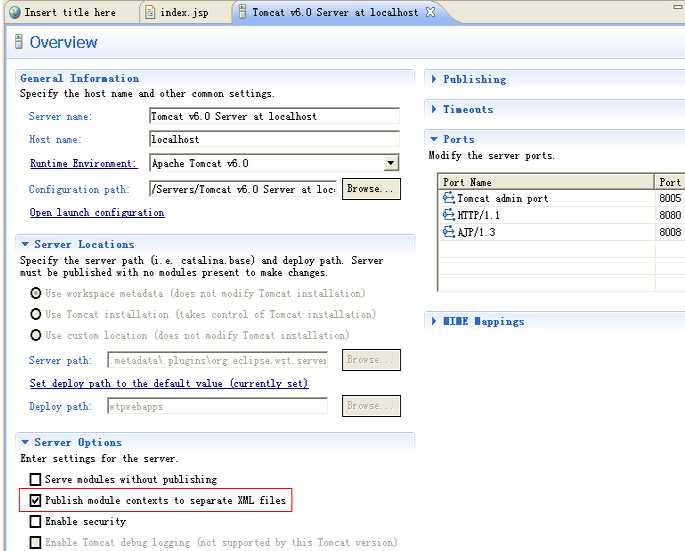Enable Serve modules without publishing
685x551 pixels.
[x=35, y=479]
